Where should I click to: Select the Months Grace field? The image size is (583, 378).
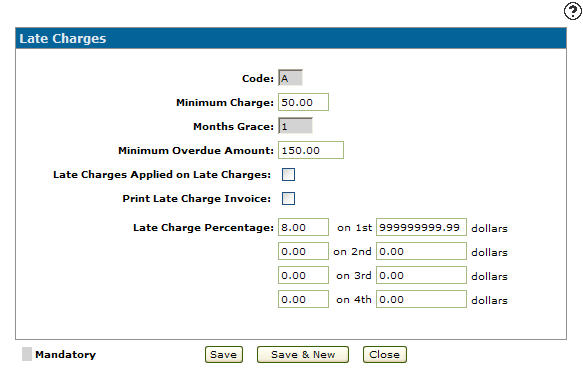[x=295, y=126]
